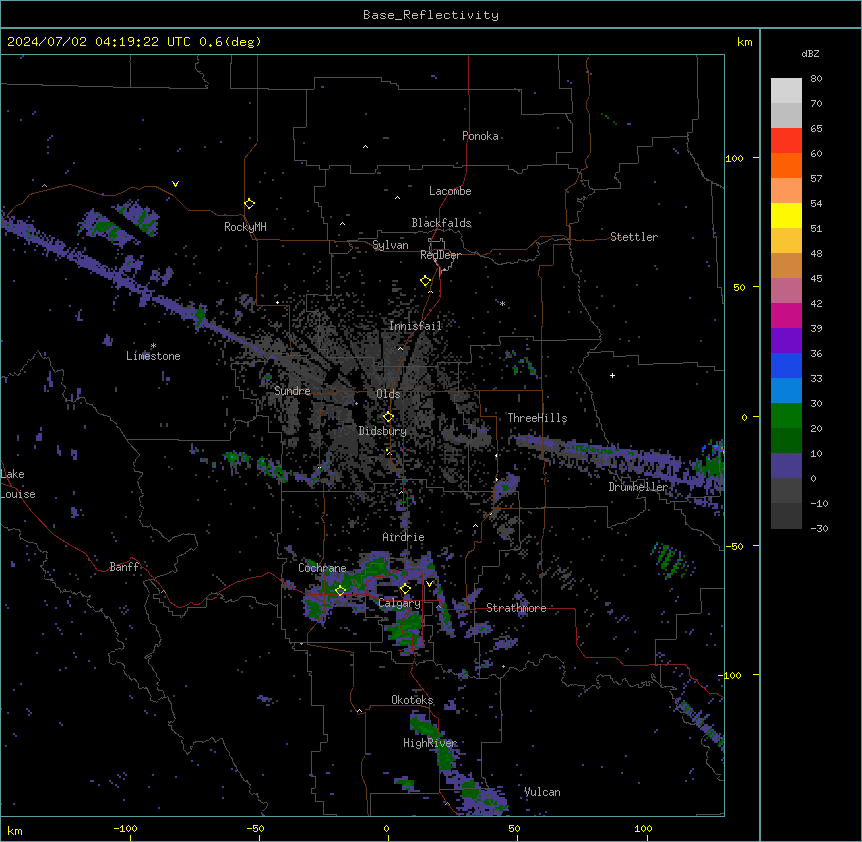This screenshot has width=862, height=842.
Task: Click the asterisk marker above Limestone label
Action: pyautogui.click(x=153, y=346)
